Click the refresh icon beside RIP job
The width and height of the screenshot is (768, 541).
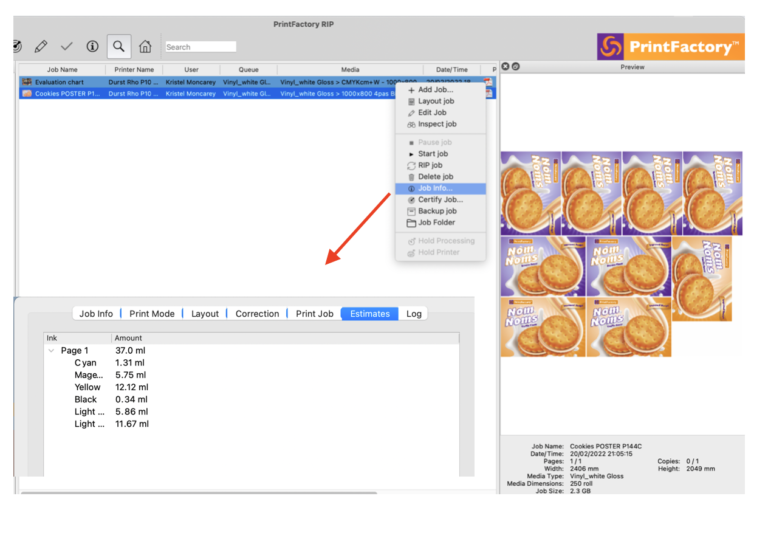[x=411, y=165]
